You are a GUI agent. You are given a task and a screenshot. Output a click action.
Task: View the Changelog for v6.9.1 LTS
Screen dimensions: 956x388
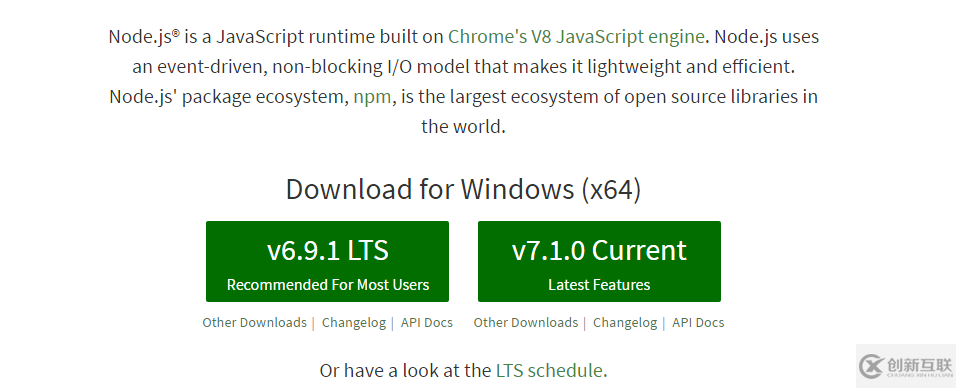[354, 323]
